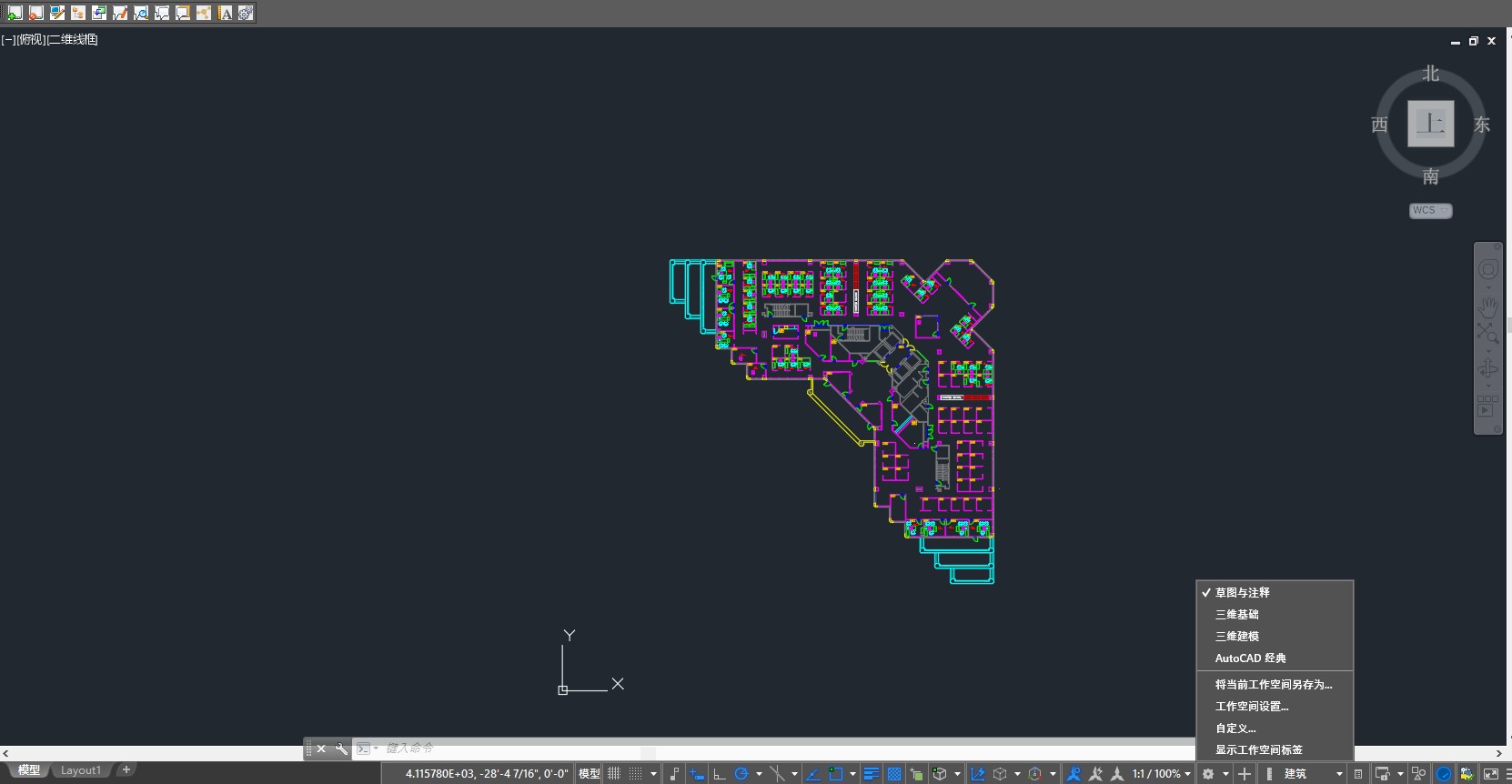Open command line customize wrench icon

(341, 749)
